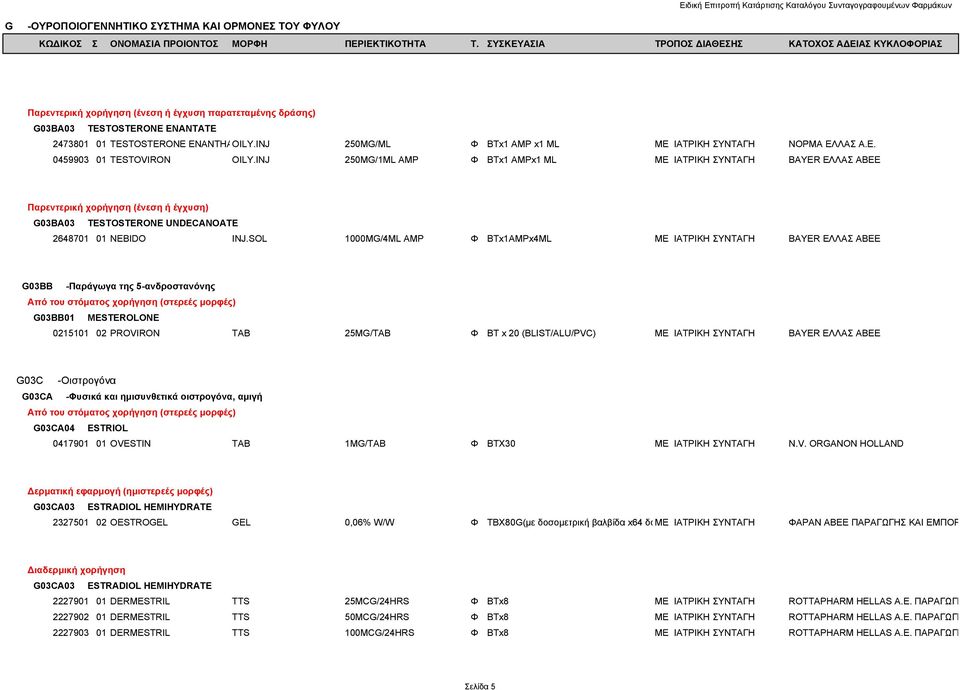Click the "ΚΑΤΟΧΟΣ ΑΔΕΙΑΣ ΚΥΚΛΟΦΟΡΙΑΣ" column header
The height and width of the screenshot is (690, 960).
[865, 44]
